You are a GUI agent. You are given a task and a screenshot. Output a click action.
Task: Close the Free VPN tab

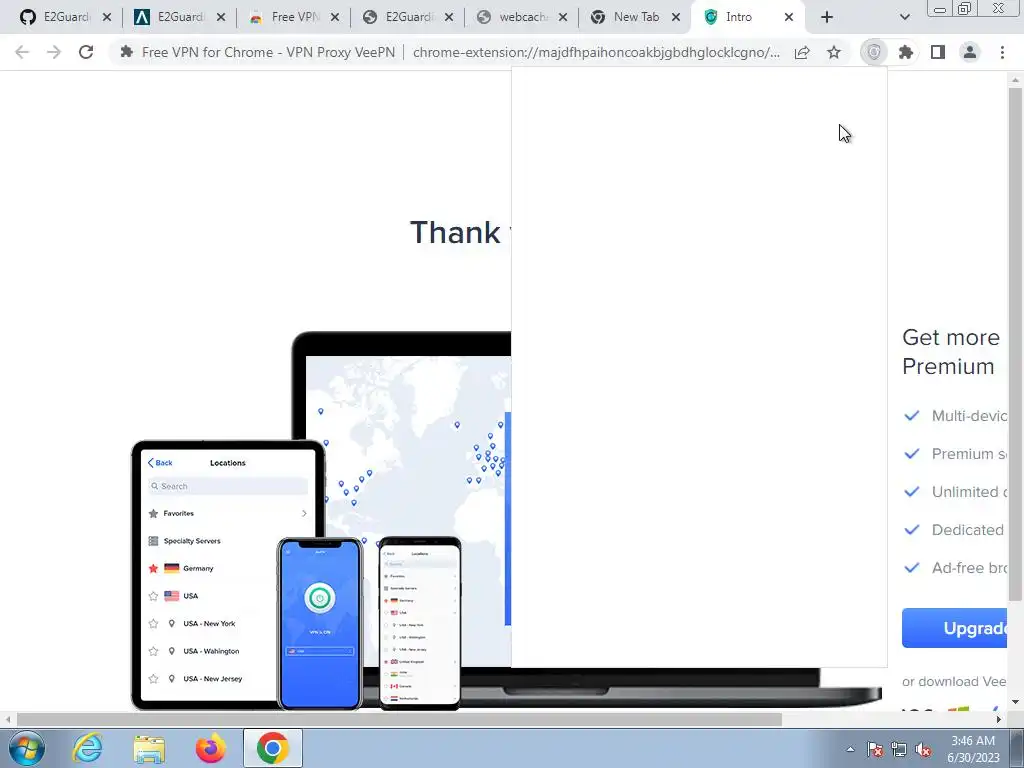[x=335, y=17]
